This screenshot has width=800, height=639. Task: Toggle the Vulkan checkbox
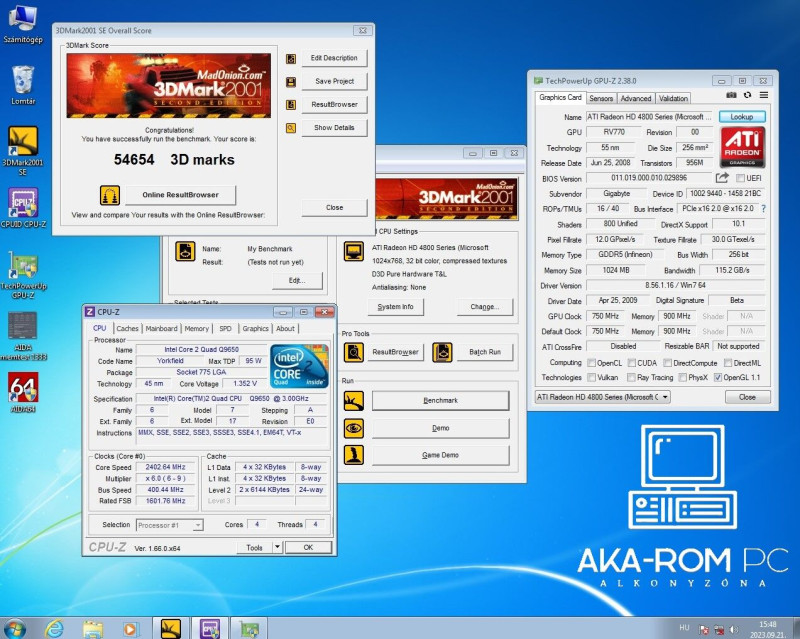pyautogui.click(x=591, y=378)
